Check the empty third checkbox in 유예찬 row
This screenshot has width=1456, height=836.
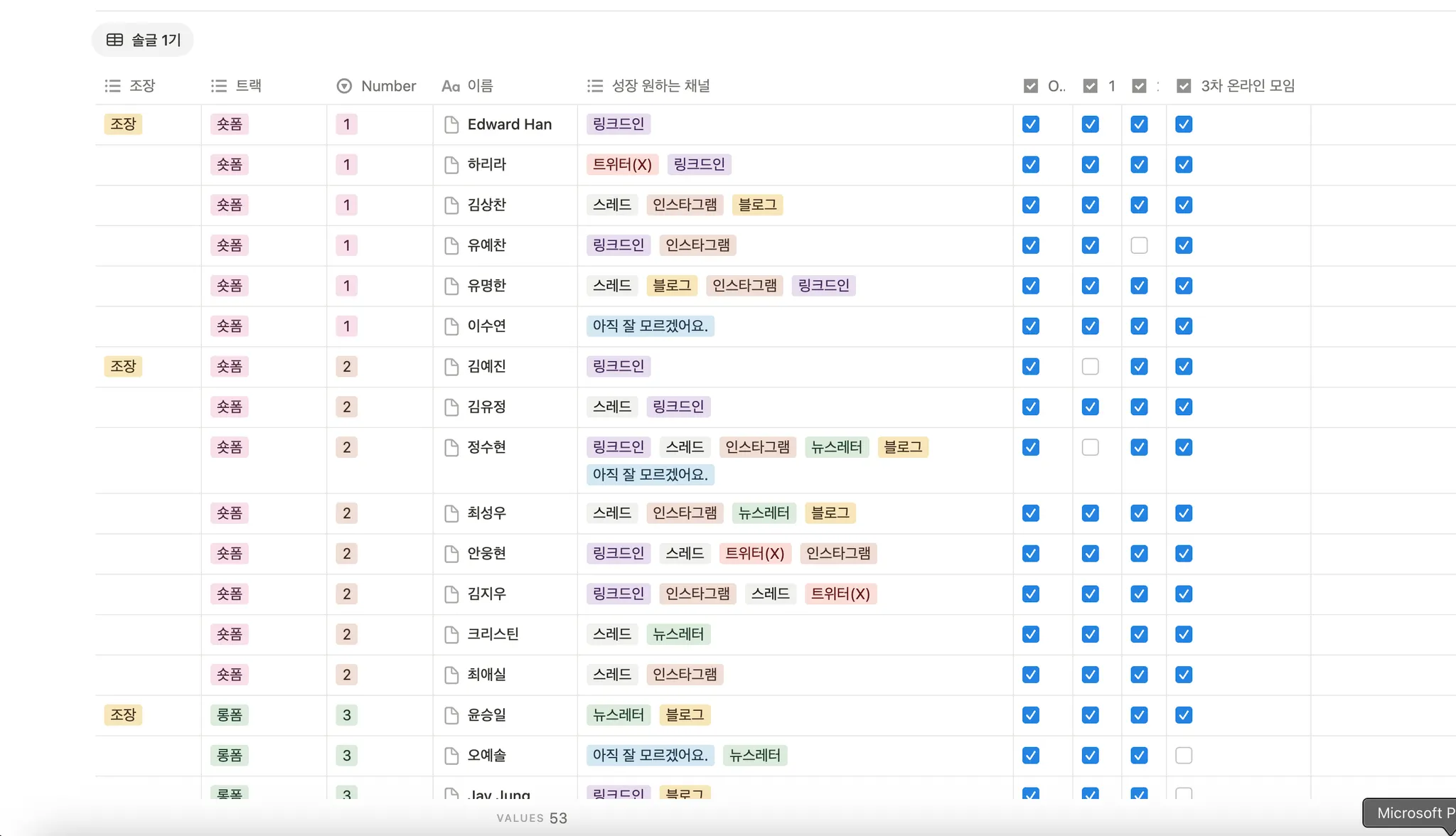(1139, 245)
